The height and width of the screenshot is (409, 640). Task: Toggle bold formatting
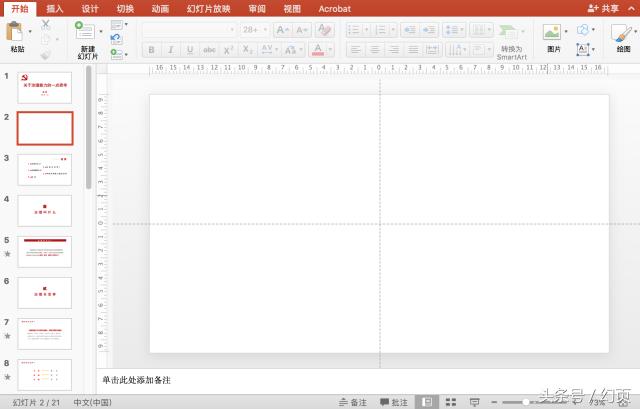click(150, 49)
